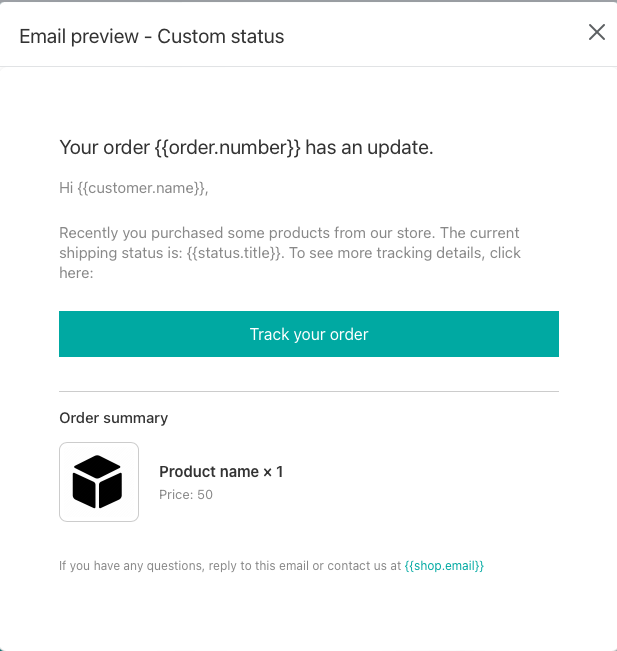Screen dimensions: 617x651
Task: Click the order update headline text
Action: pos(246,147)
